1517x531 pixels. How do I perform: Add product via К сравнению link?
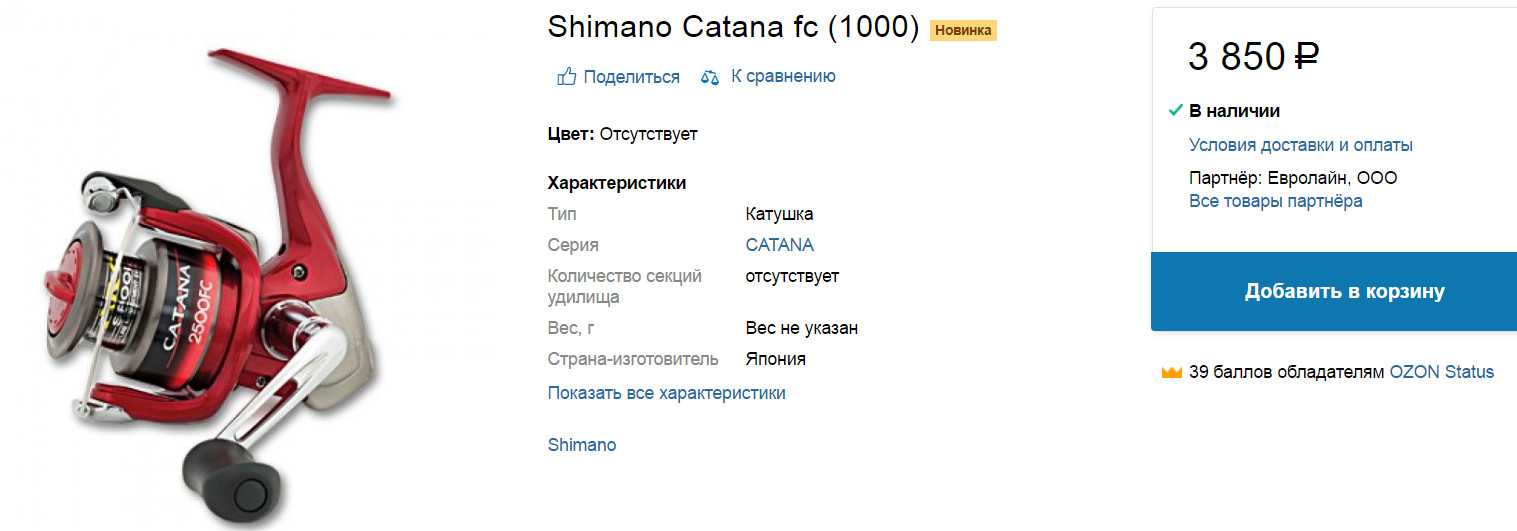(x=783, y=76)
